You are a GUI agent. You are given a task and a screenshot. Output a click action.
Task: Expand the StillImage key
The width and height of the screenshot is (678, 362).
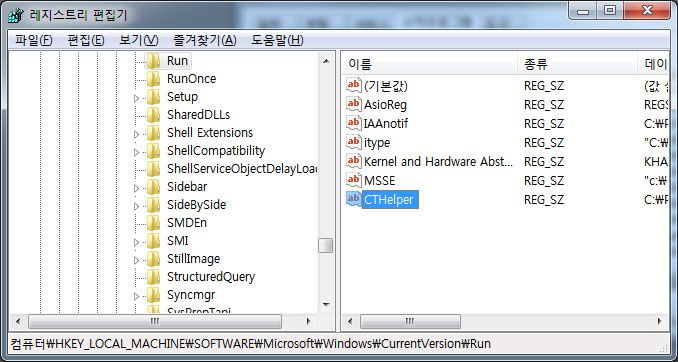click(x=137, y=260)
